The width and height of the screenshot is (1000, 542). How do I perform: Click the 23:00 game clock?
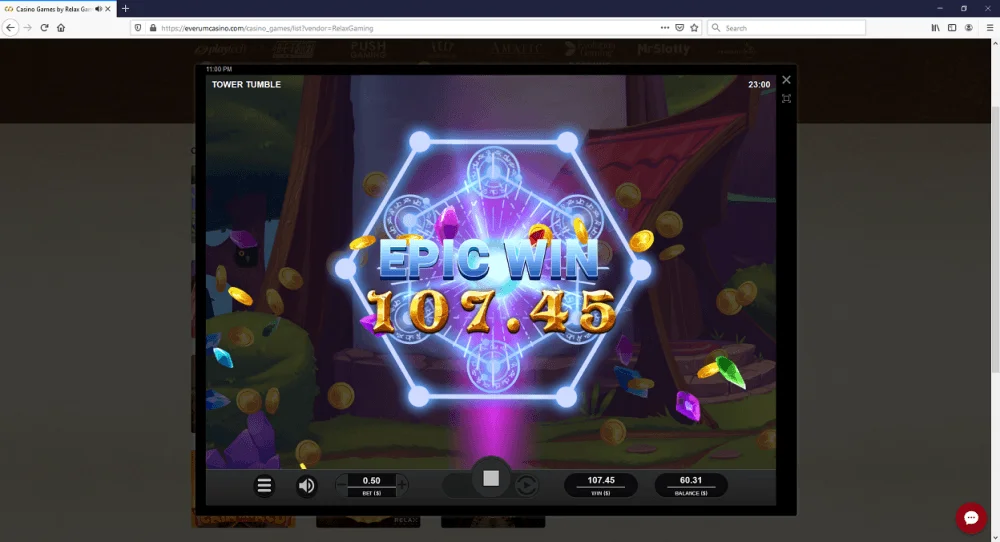(x=759, y=84)
